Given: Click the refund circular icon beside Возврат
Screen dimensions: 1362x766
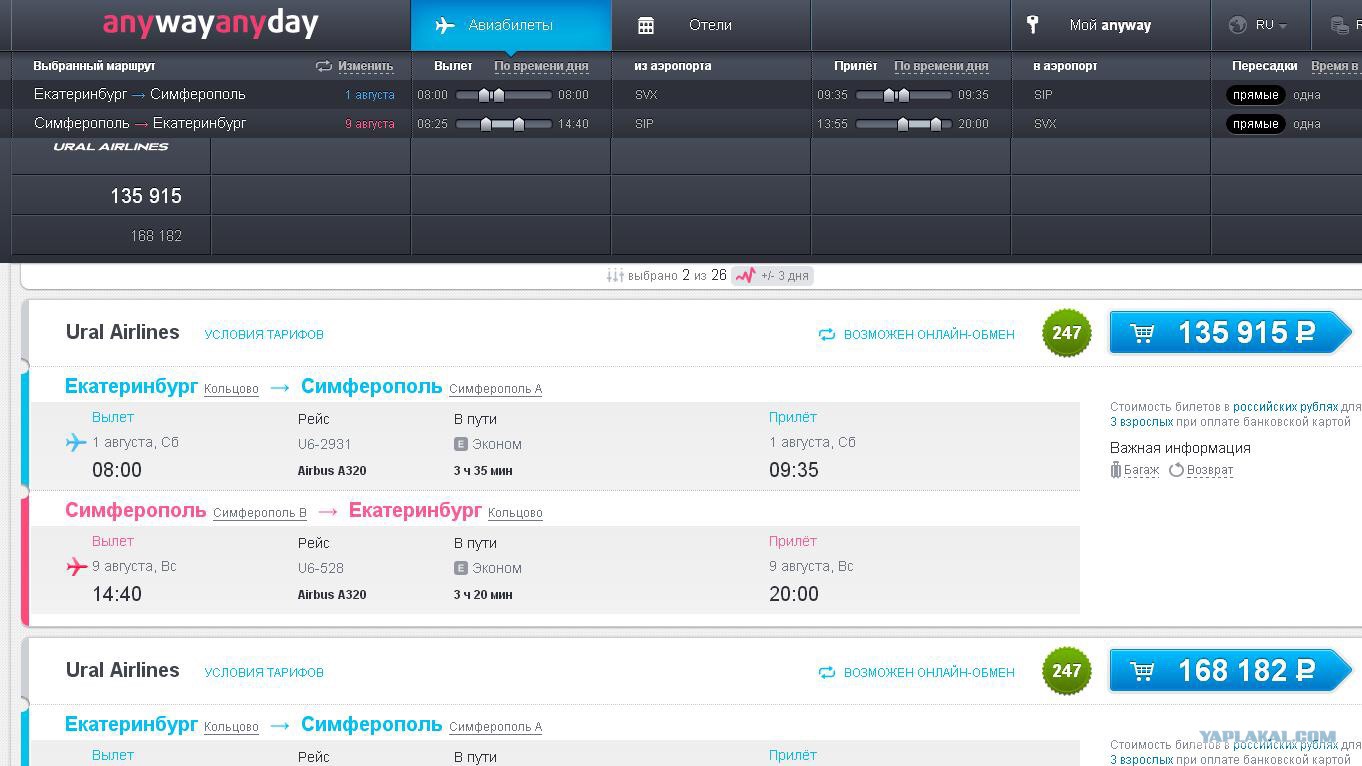Looking at the screenshot, I should (1176, 469).
